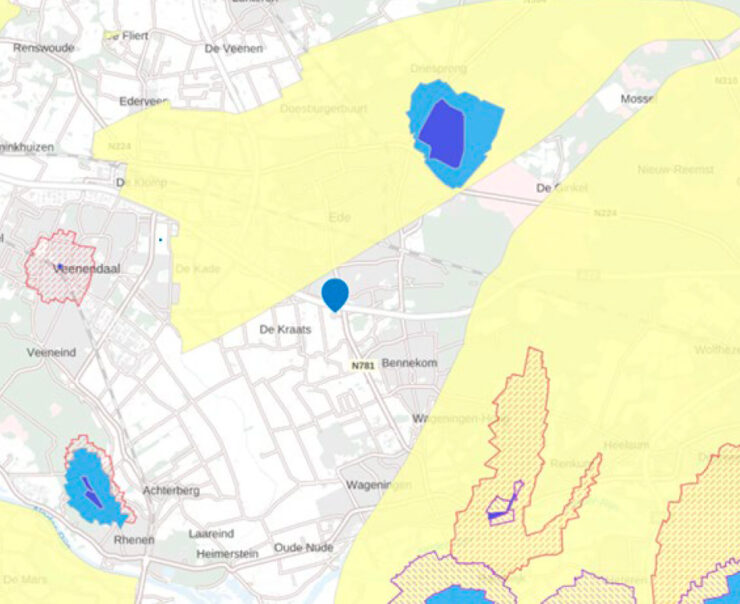Click the small blue dot east of Veenendaal

pos(160,240)
